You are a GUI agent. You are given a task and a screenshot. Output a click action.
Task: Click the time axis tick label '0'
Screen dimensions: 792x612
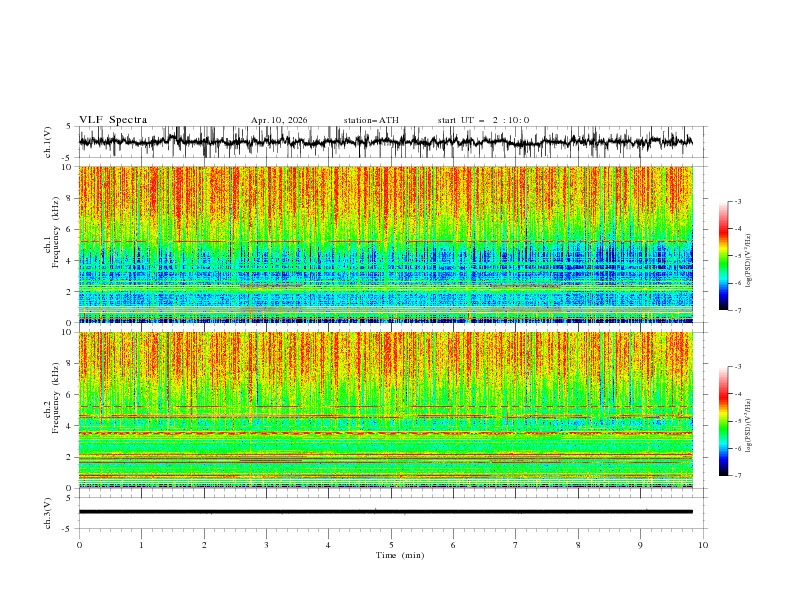pyautogui.click(x=79, y=545)
